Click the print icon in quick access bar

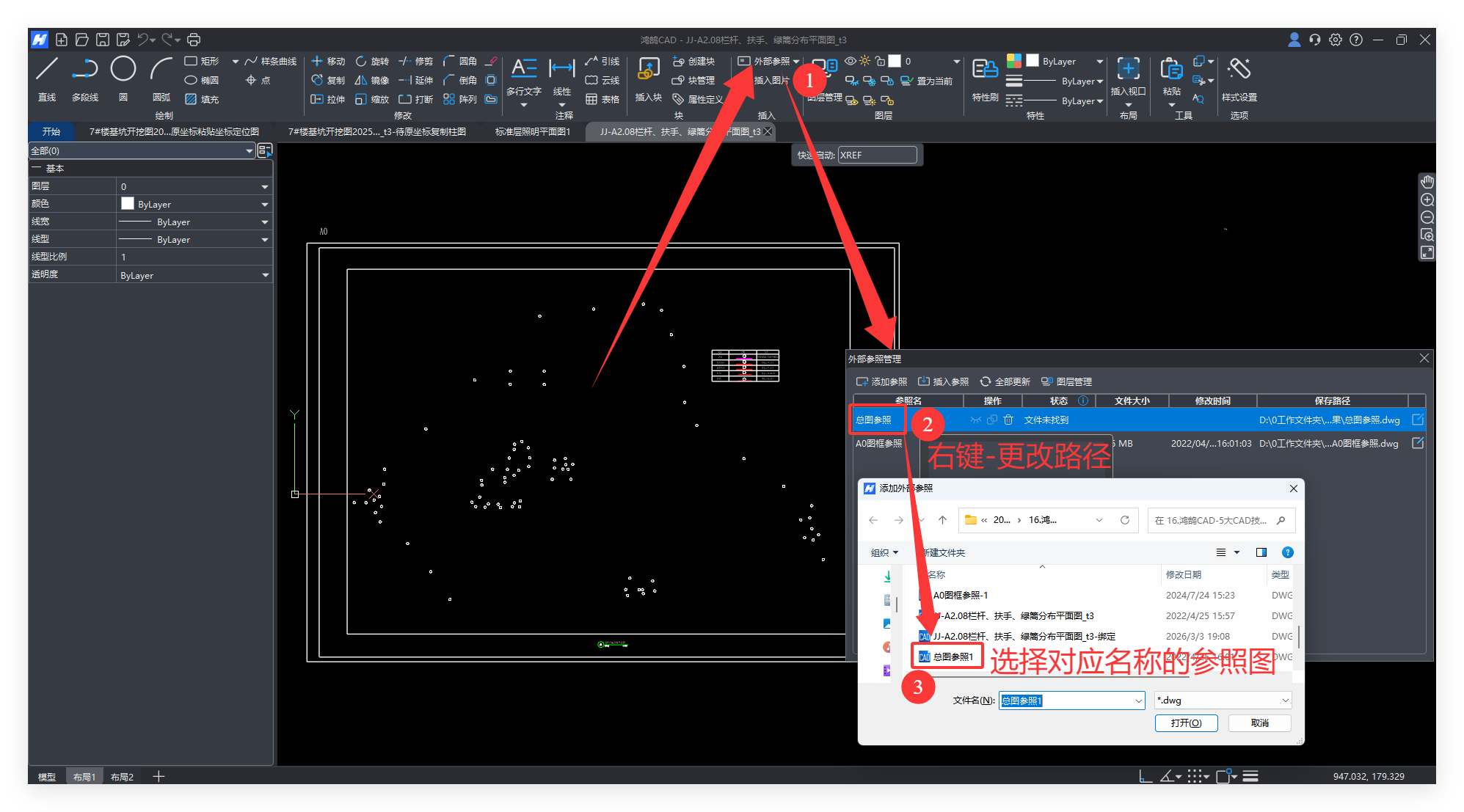click(x=194, y=40)
